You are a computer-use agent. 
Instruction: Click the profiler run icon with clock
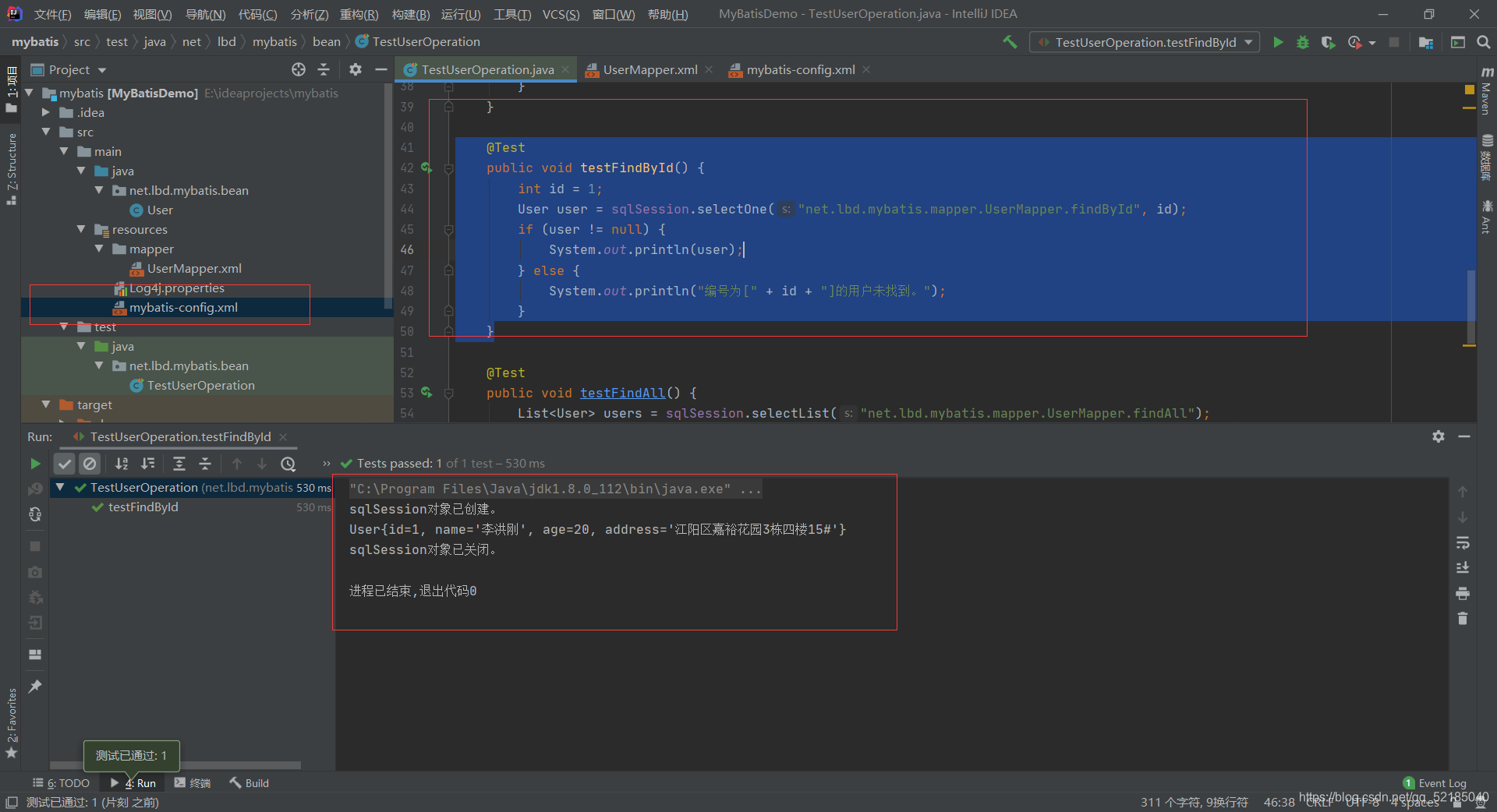coord(1355,42)
